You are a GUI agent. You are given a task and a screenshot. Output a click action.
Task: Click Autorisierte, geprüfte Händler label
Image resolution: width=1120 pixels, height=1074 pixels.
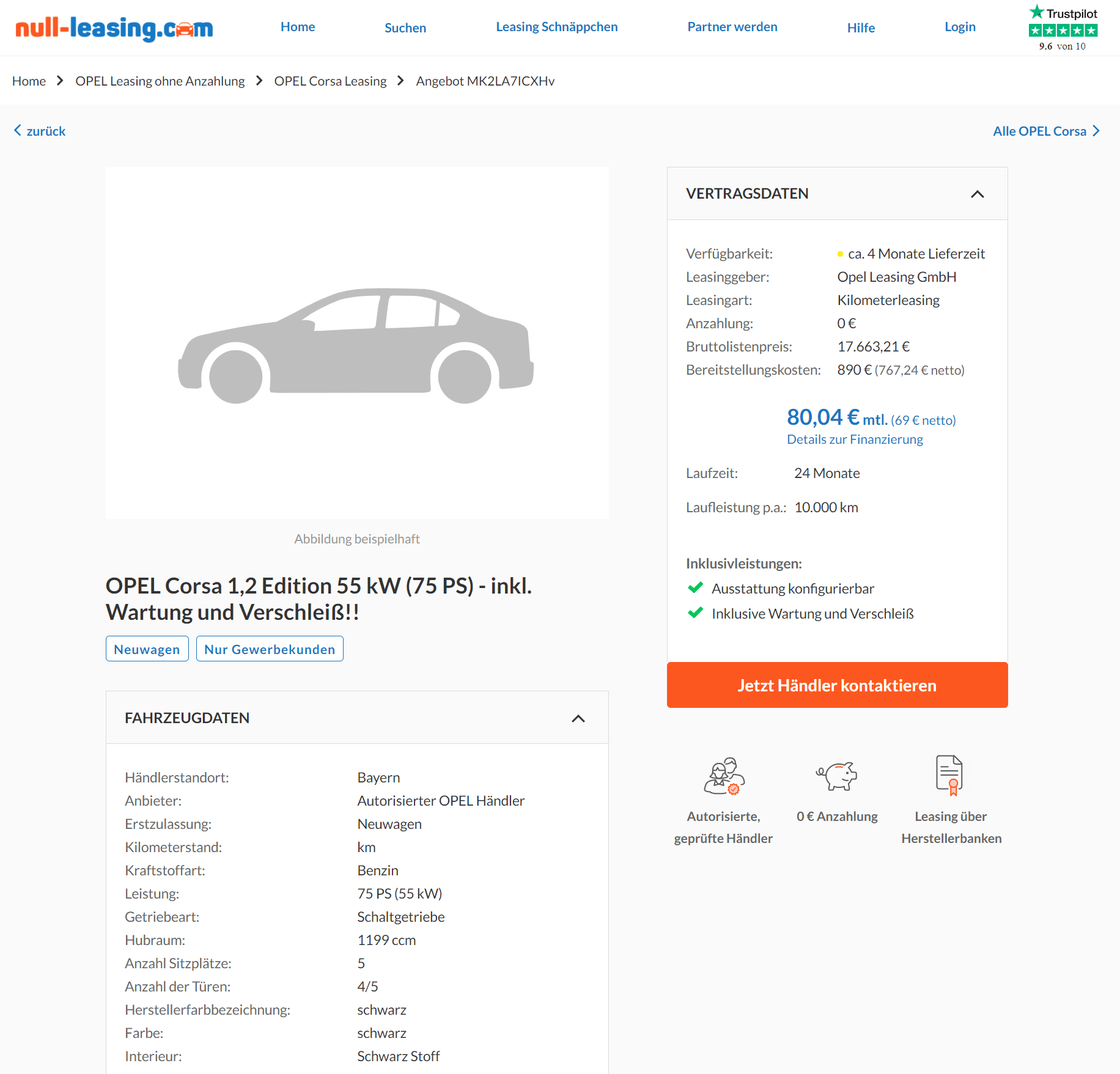point(723,828)
